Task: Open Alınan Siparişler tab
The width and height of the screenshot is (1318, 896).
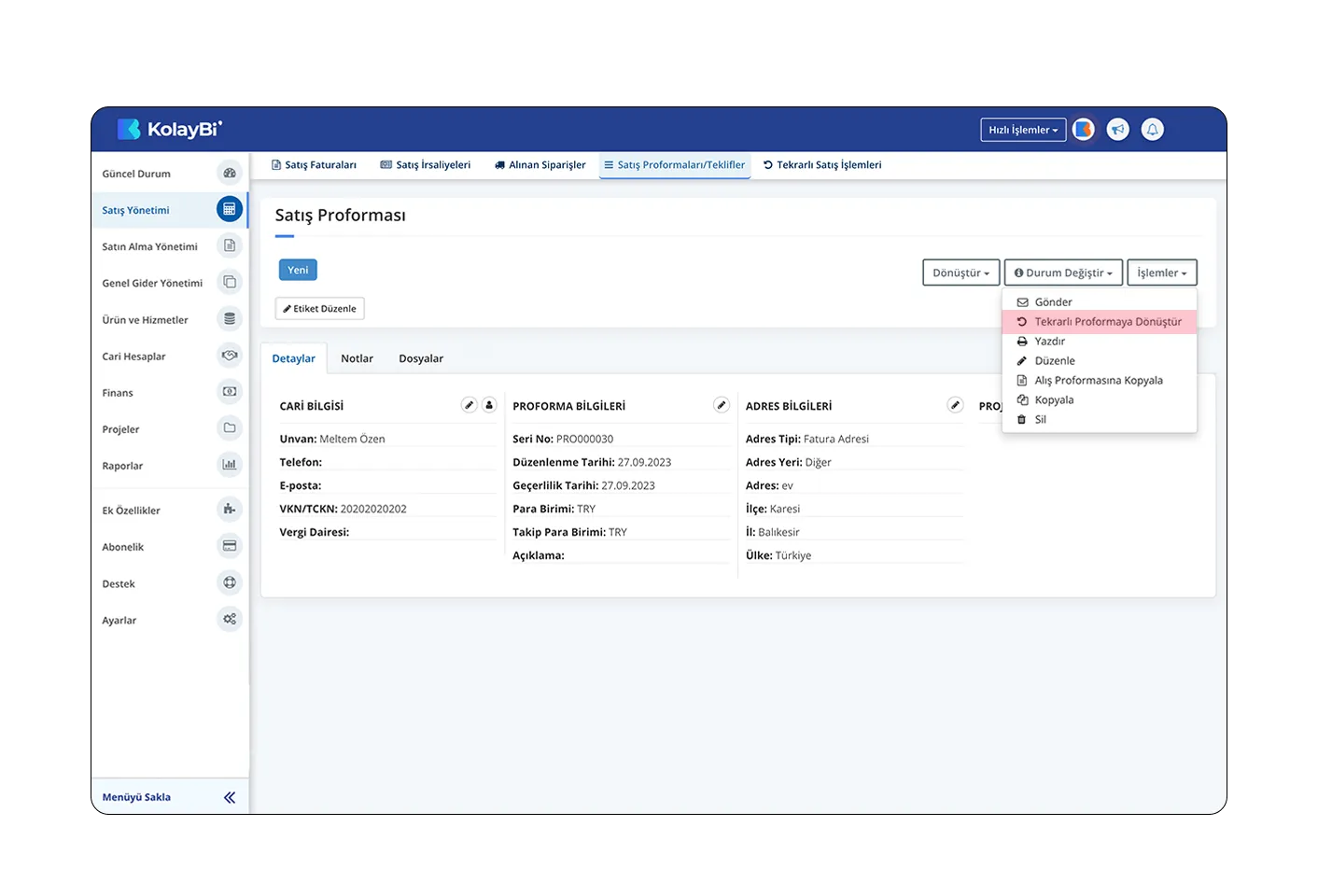Action: click(x=540, y=164)
